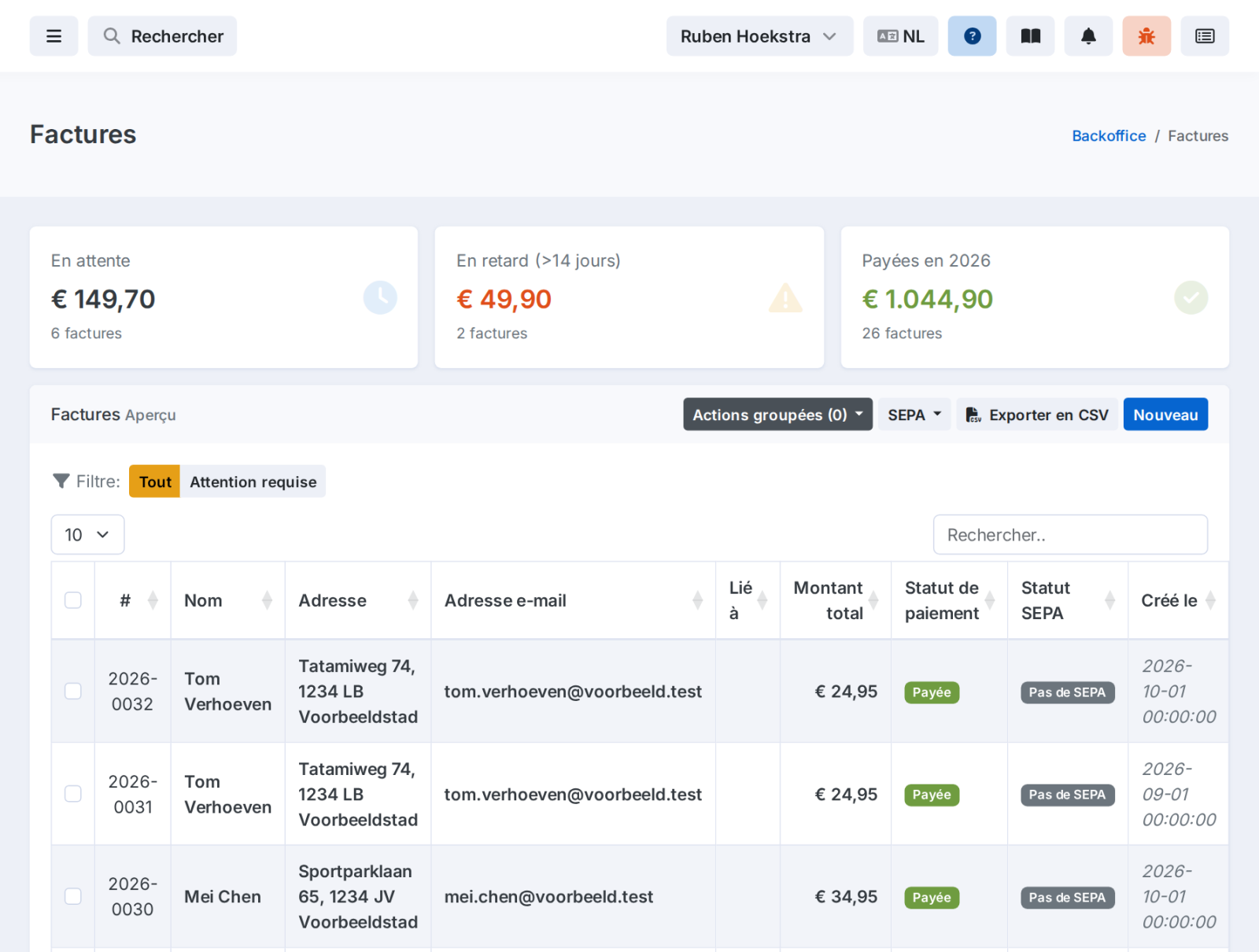Sort invoices by Créé le column
This screenshot has width=1259, height=952.
click(x=1210, y=600)
